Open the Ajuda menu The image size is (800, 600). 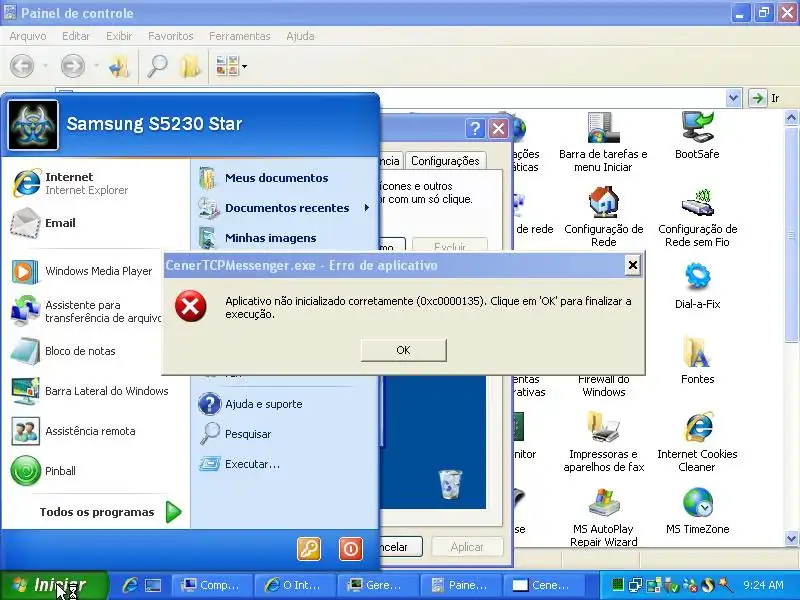(300, 36)
